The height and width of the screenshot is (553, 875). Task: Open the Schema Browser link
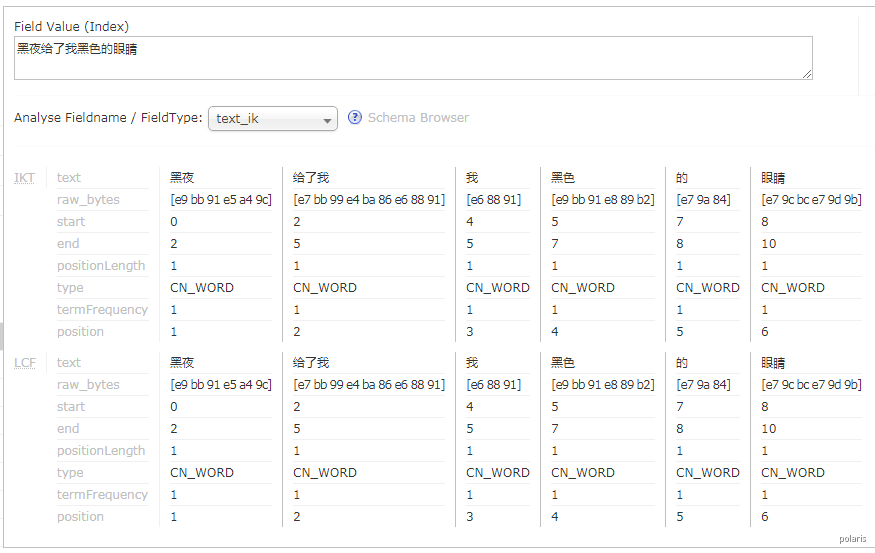click(418, 118)
